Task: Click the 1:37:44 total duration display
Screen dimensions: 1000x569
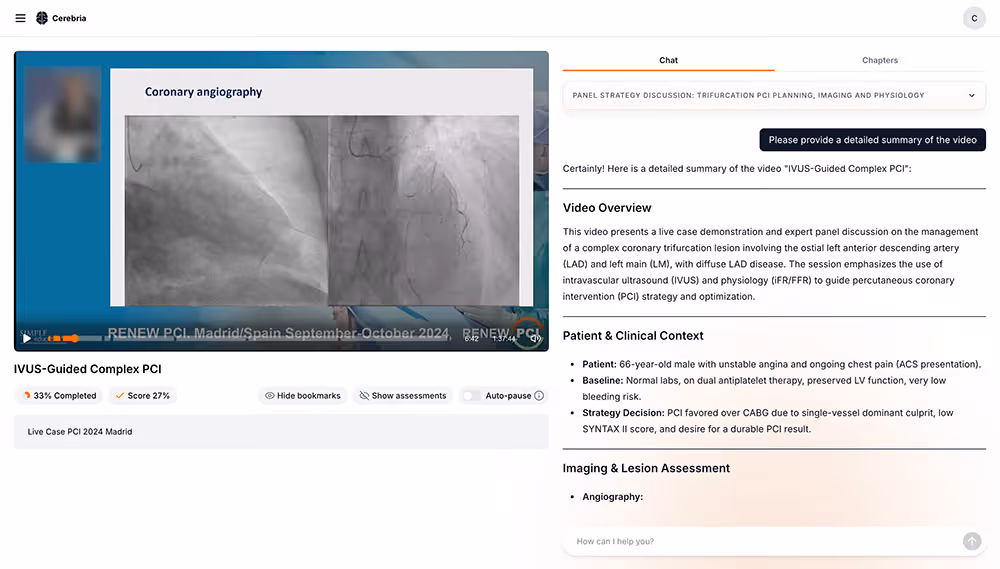Action: (x=504, y=339)
